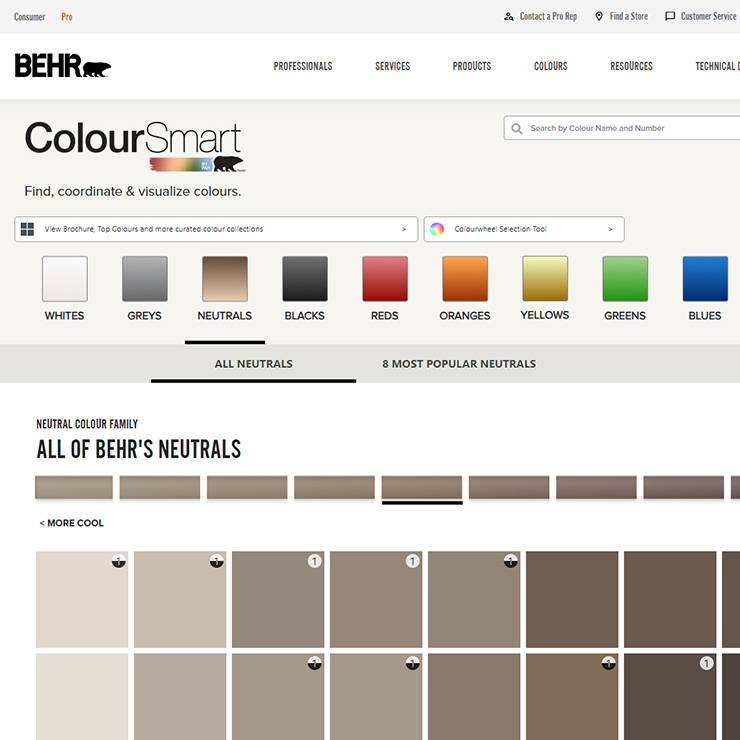Click the BEHR bear logo
This screenshot has height=740, width=740.
click(x=63, y=65)
